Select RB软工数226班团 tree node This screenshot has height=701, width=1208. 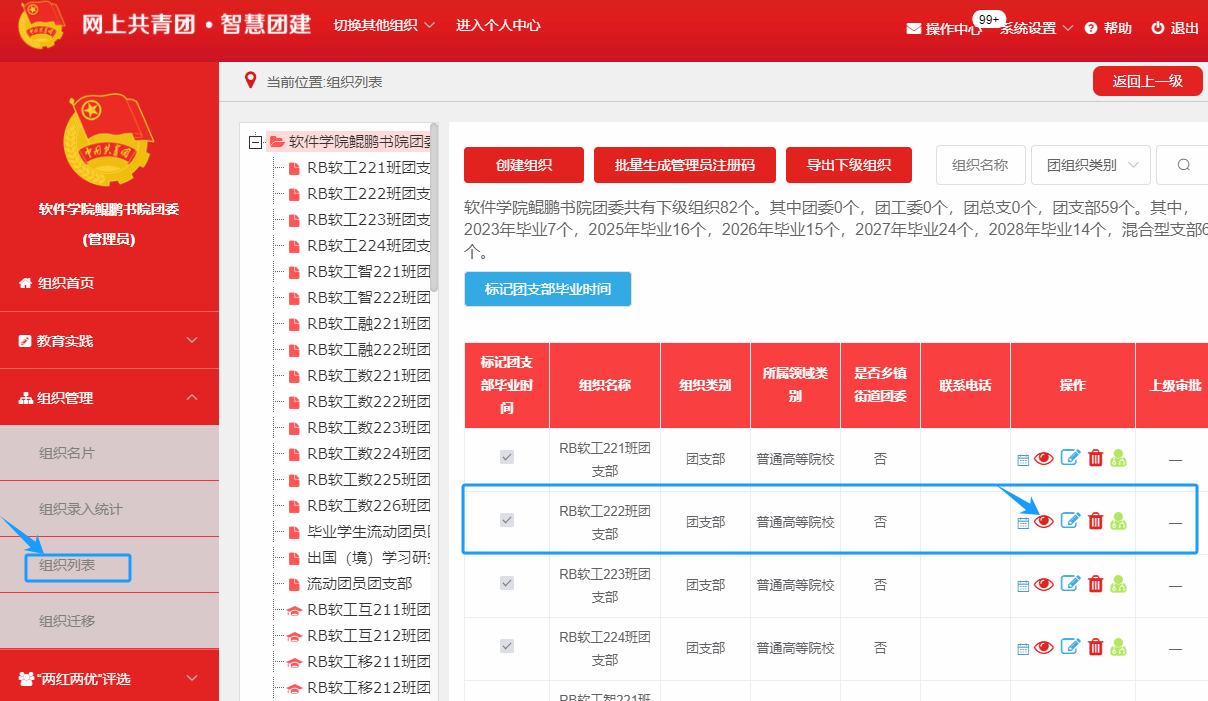tap(369, 505)
